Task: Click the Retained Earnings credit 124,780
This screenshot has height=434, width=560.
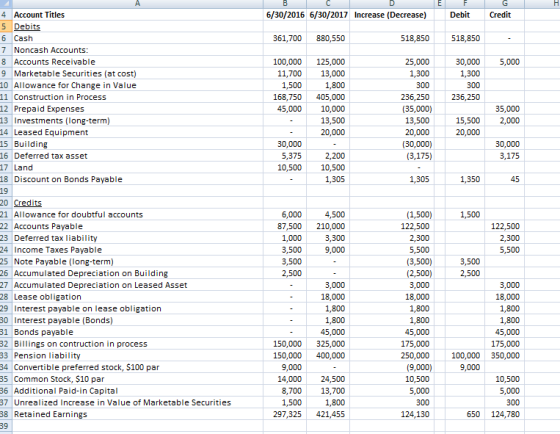Action: click(504, 414)
